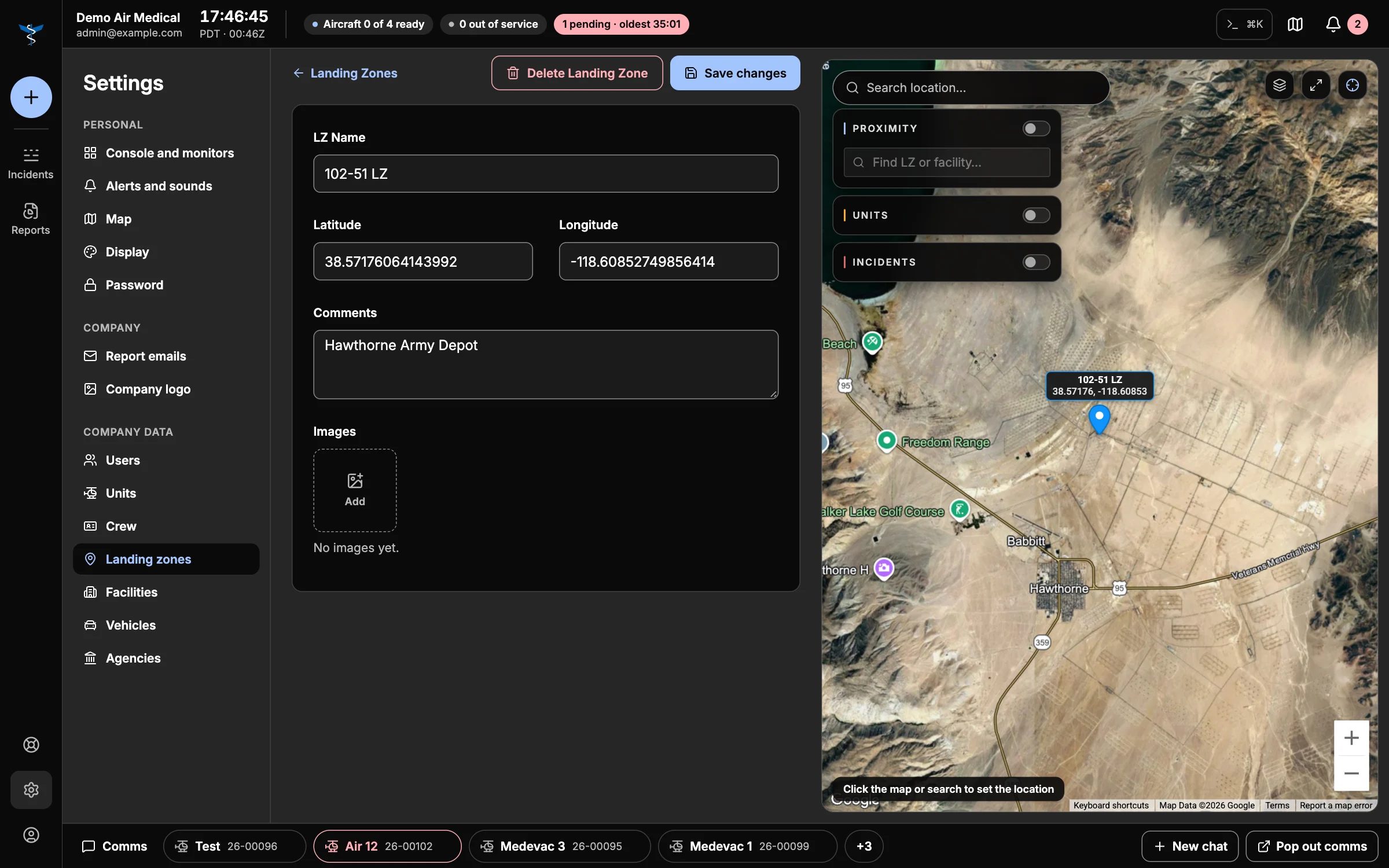Viewport: 1389px width, 868px height.
Task: Go back to Landing Zones list
Action: click(x=346, y=73)
